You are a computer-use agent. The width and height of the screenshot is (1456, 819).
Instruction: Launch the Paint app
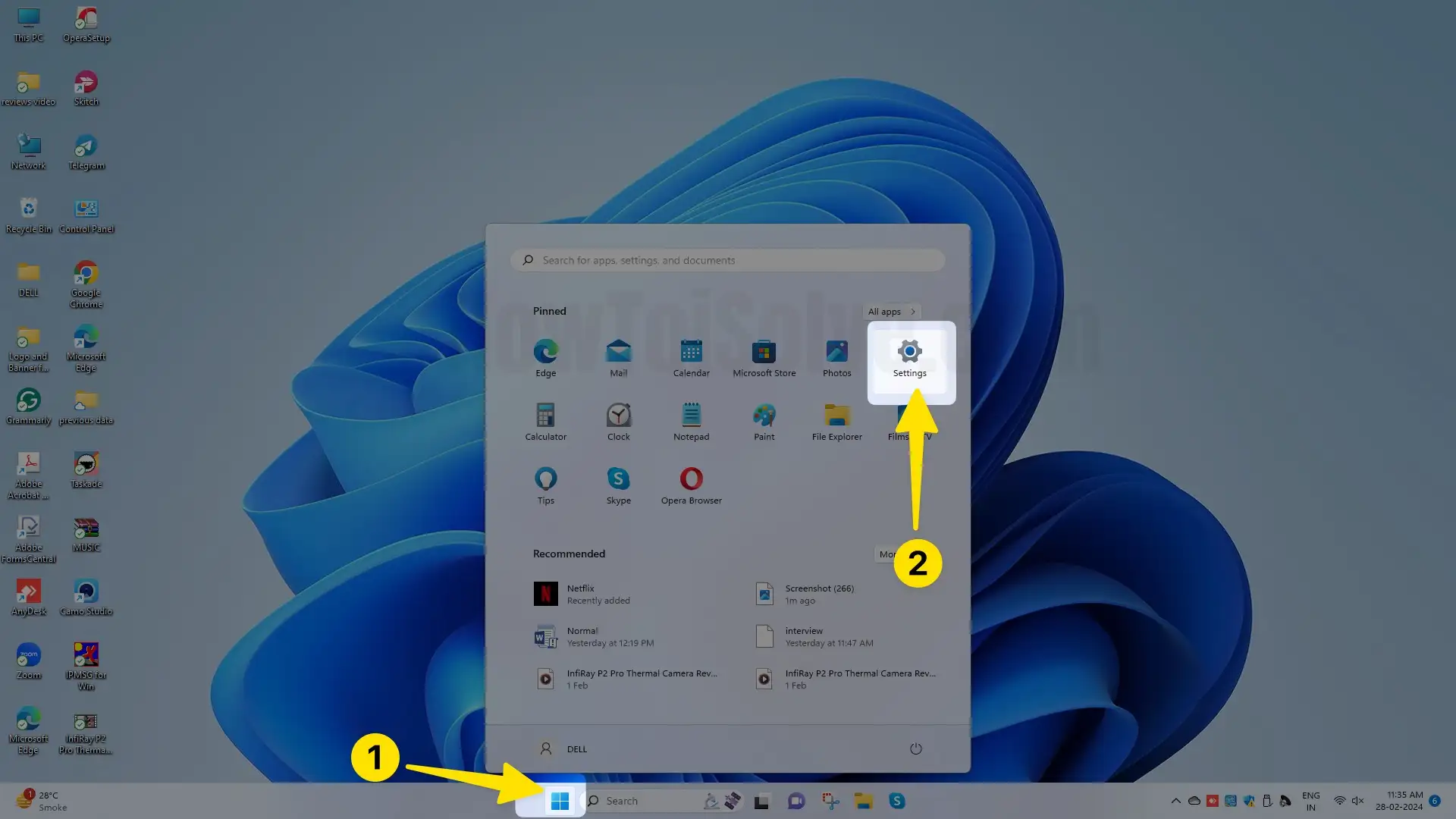point(764,422)
